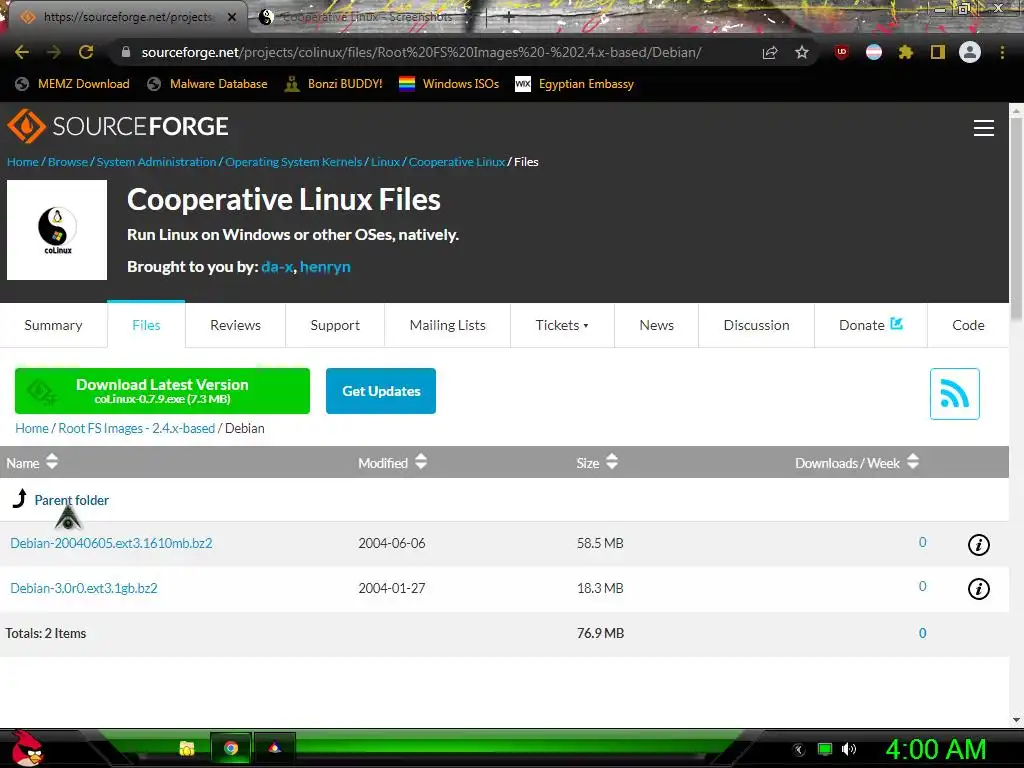Go back with the browser back arrow
This screenshot has width=1024, height=768.
tap(22, 52)
